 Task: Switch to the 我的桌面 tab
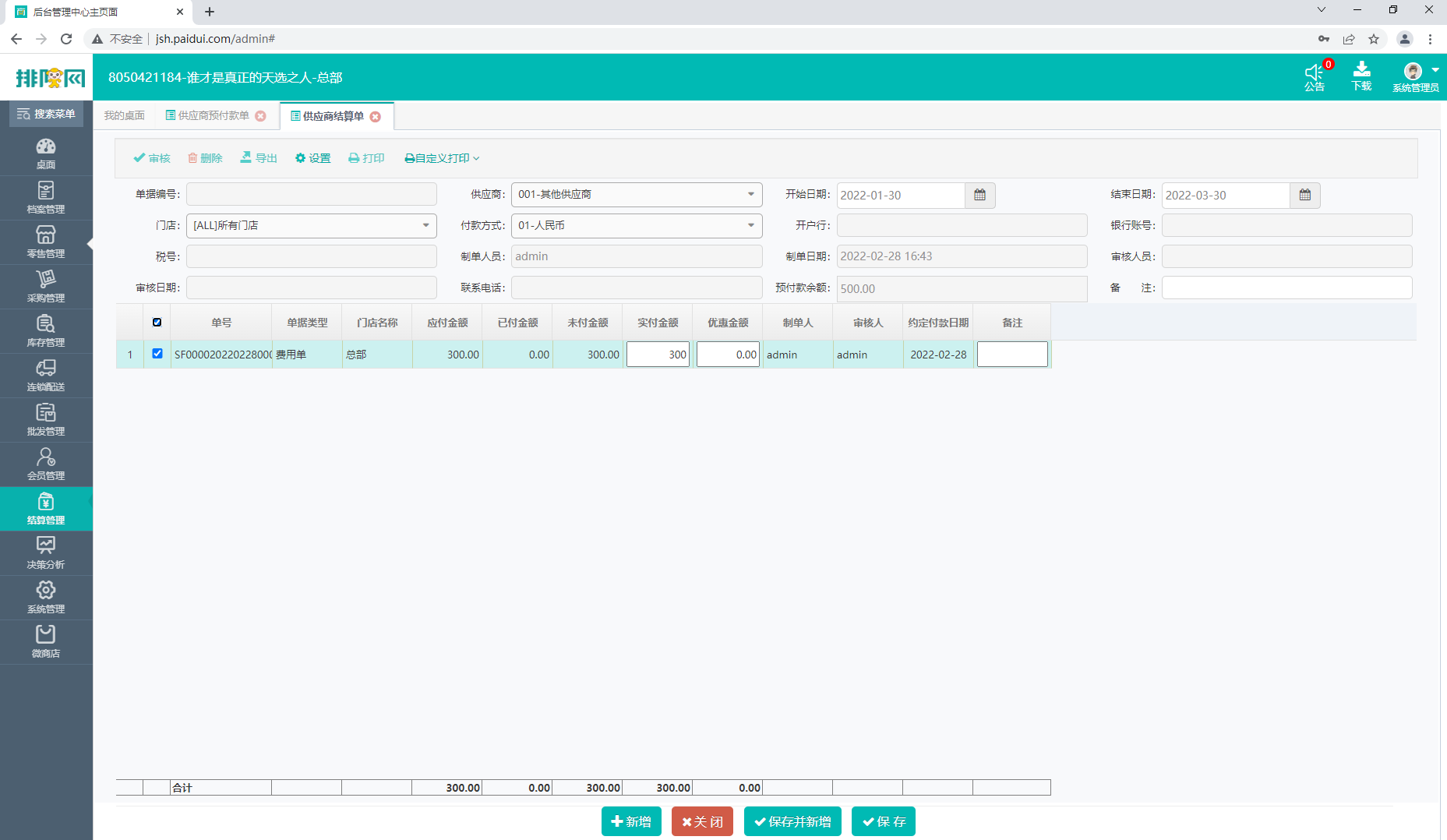125,115
